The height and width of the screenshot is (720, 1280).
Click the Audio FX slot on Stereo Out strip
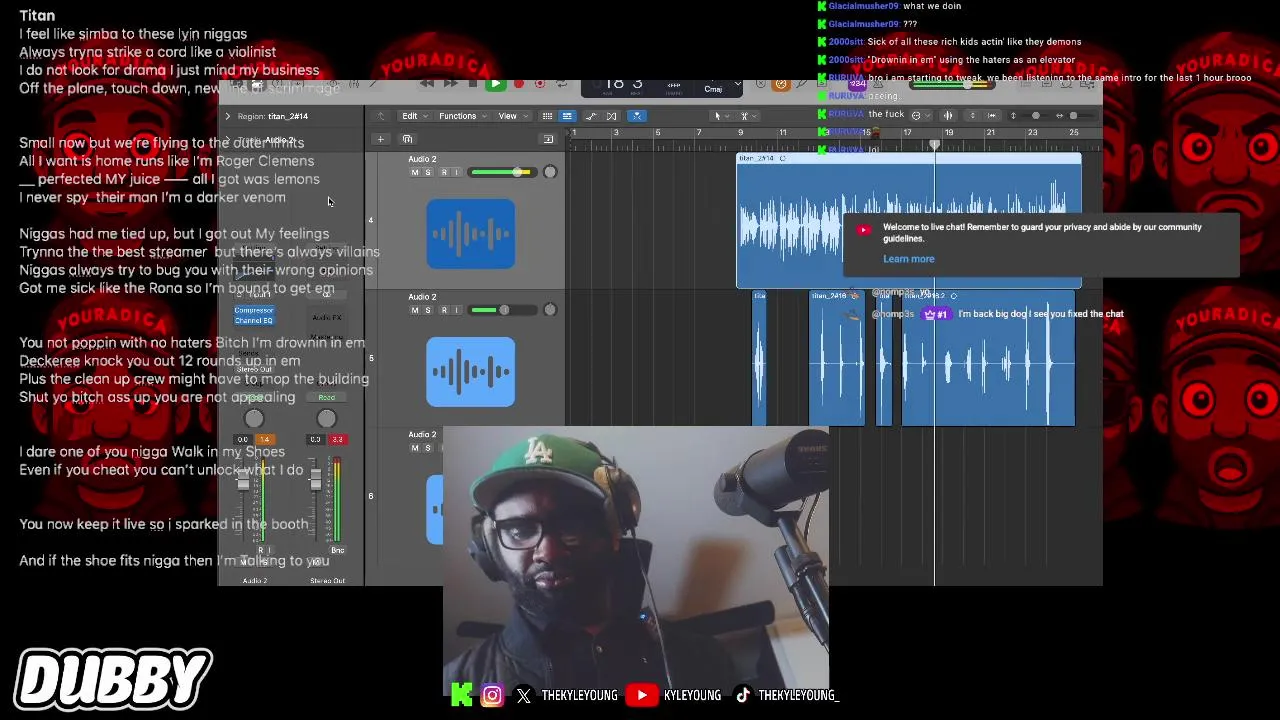pos(327,318)
